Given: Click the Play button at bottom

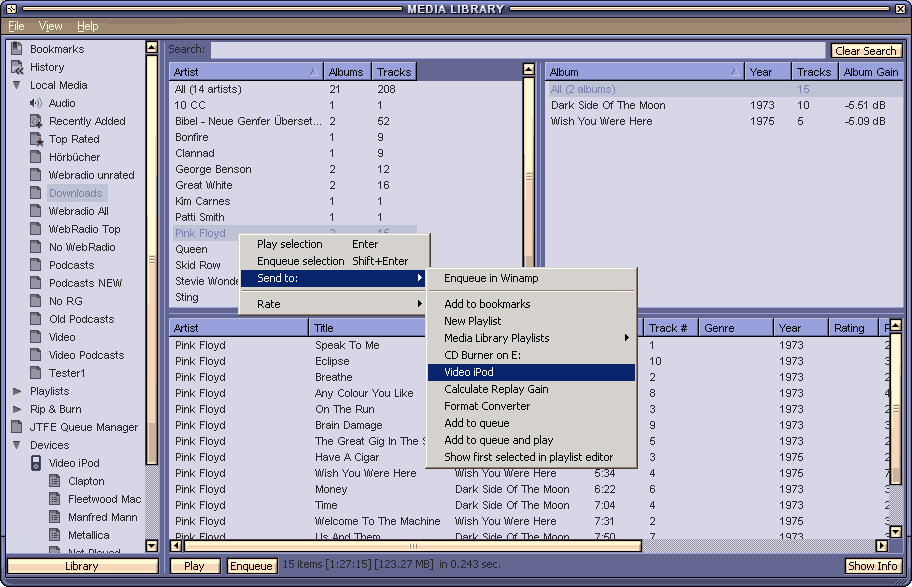Looking at the screenshot, I should 194,566.
